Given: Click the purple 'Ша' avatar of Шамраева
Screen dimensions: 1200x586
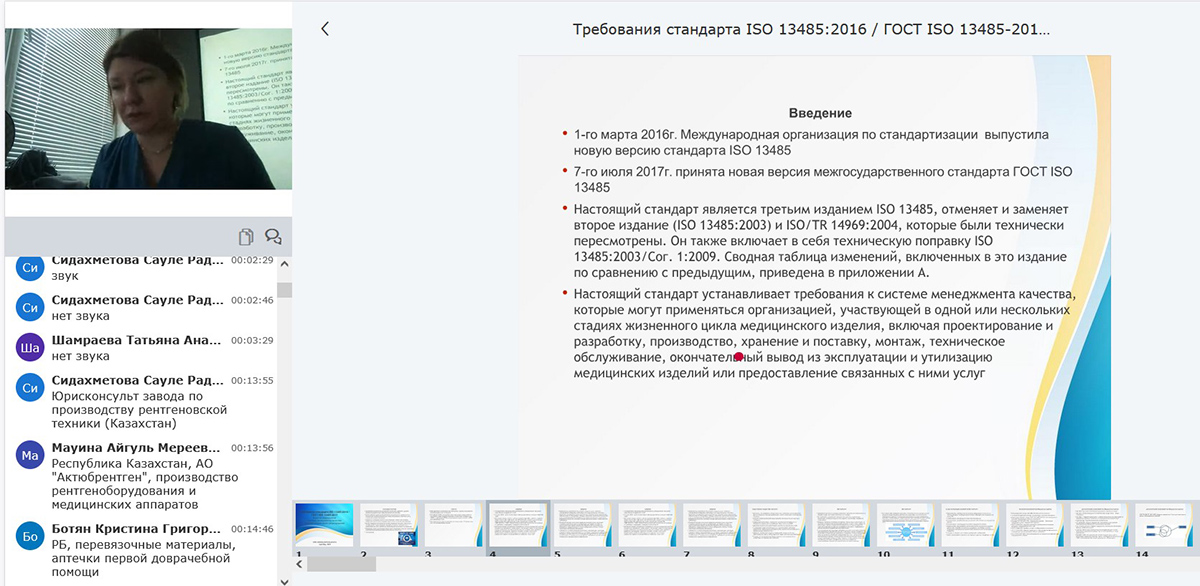Looking at the screenshot, I should (30, 347).
